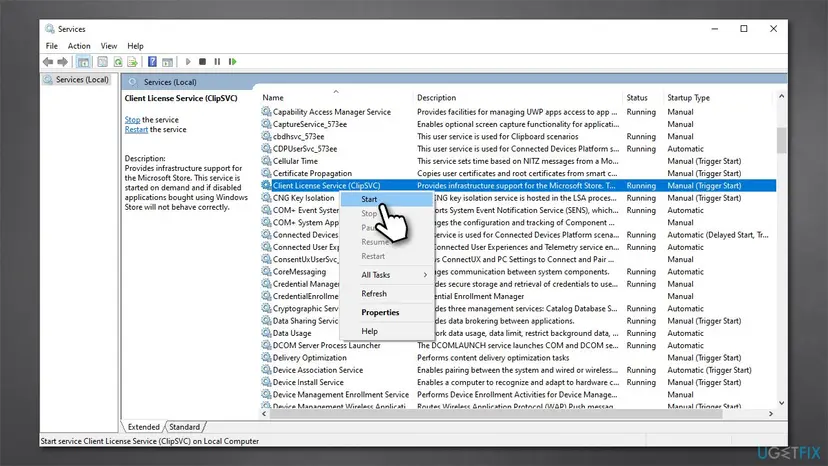Click the Restart the service link
Screen dimensions: 828x466
[x=136, y=129]
